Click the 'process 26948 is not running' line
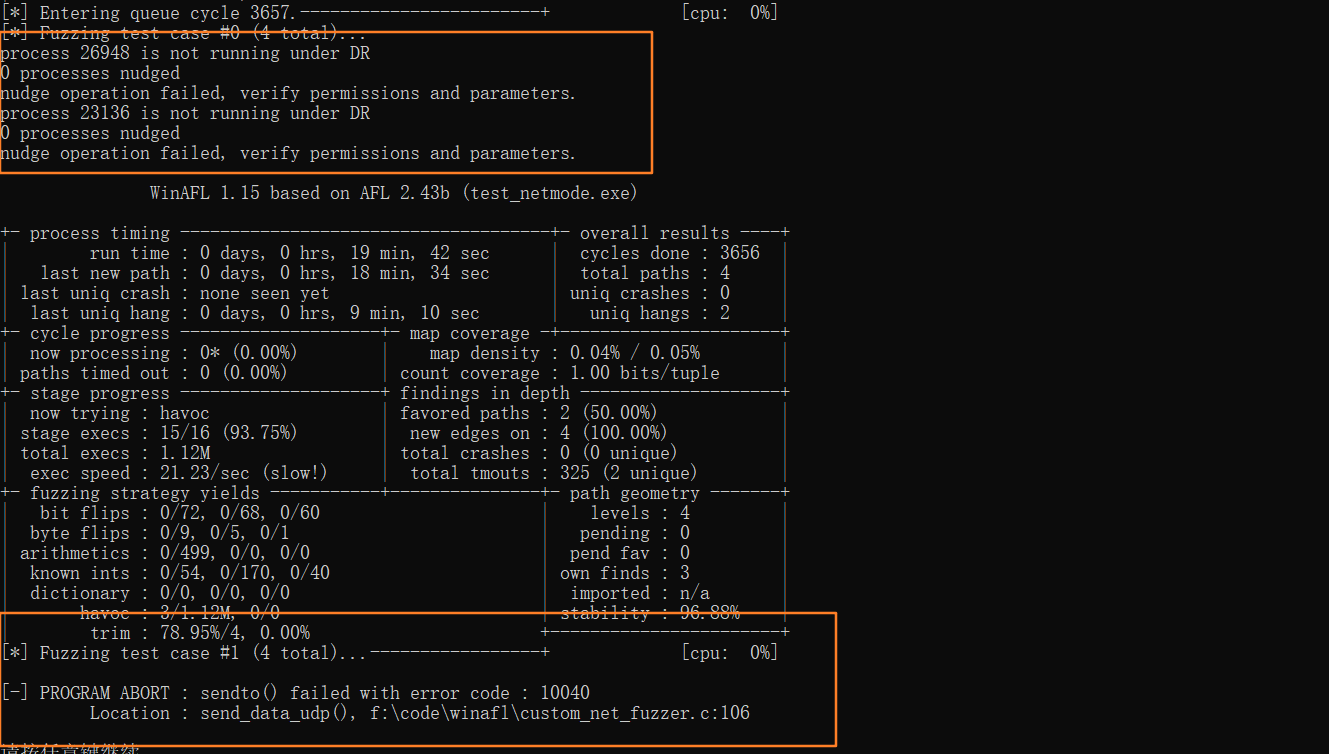 pyautogui.click(x=185, y=53)
